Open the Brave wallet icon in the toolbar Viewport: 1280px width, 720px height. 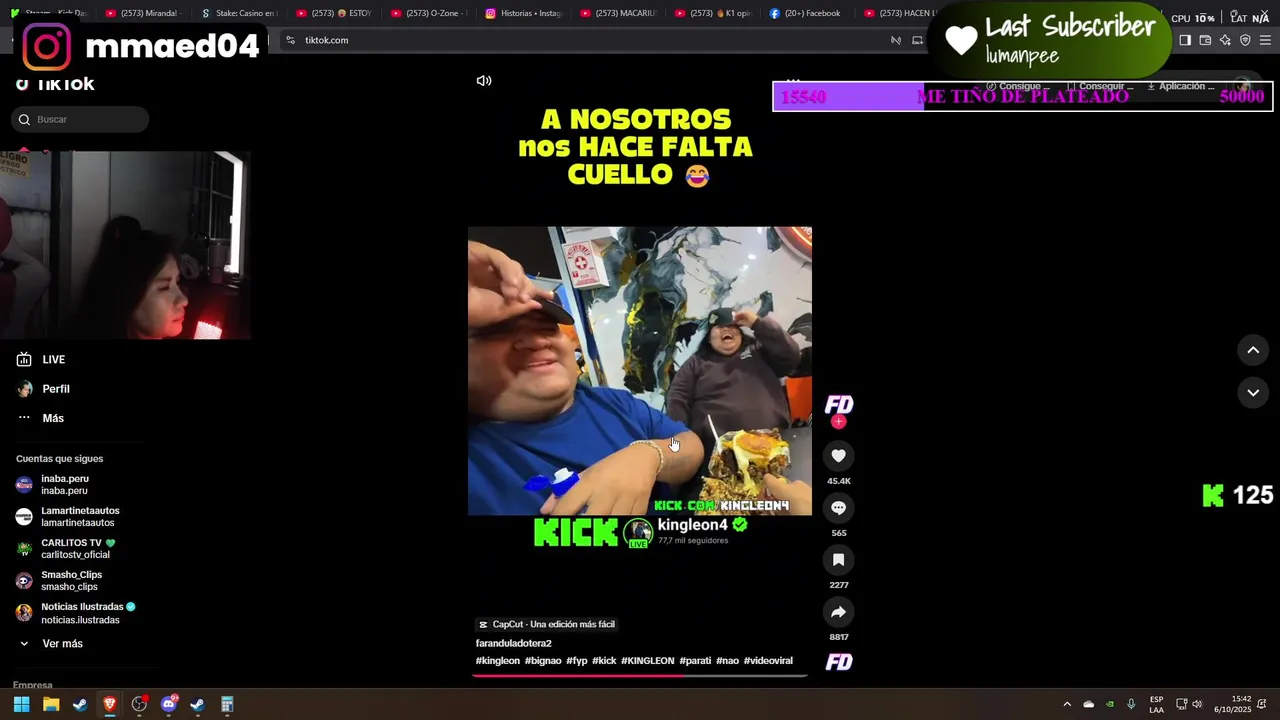tap(1205, 40)
